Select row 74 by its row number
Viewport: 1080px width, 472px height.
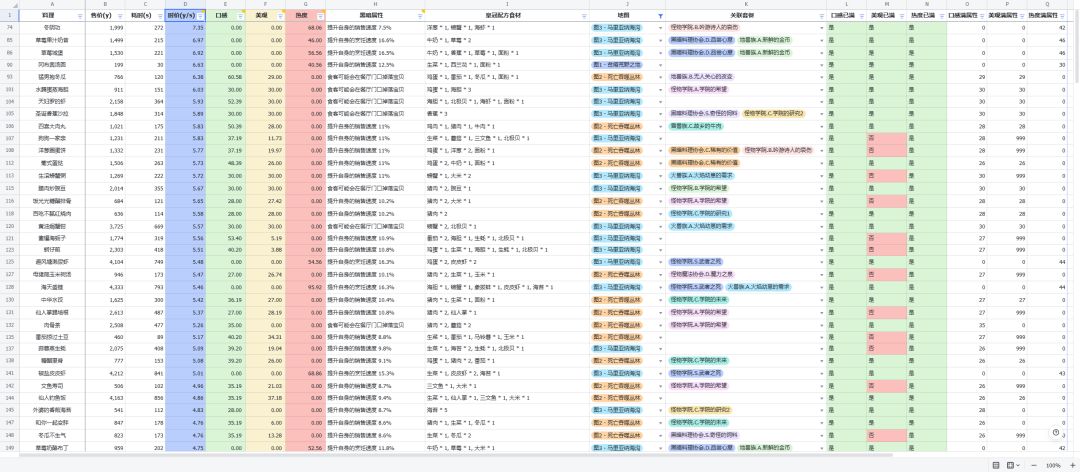click(x=9, y=28)
